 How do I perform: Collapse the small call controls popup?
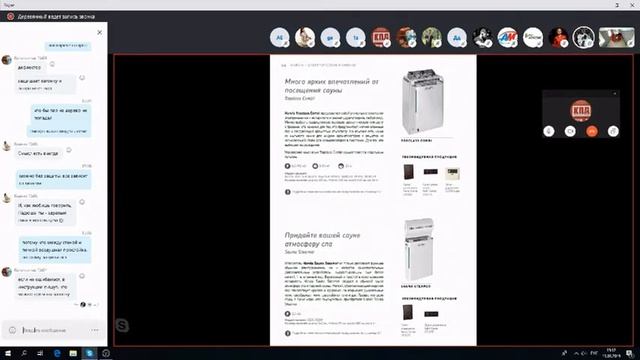click(x=615, y=93)
